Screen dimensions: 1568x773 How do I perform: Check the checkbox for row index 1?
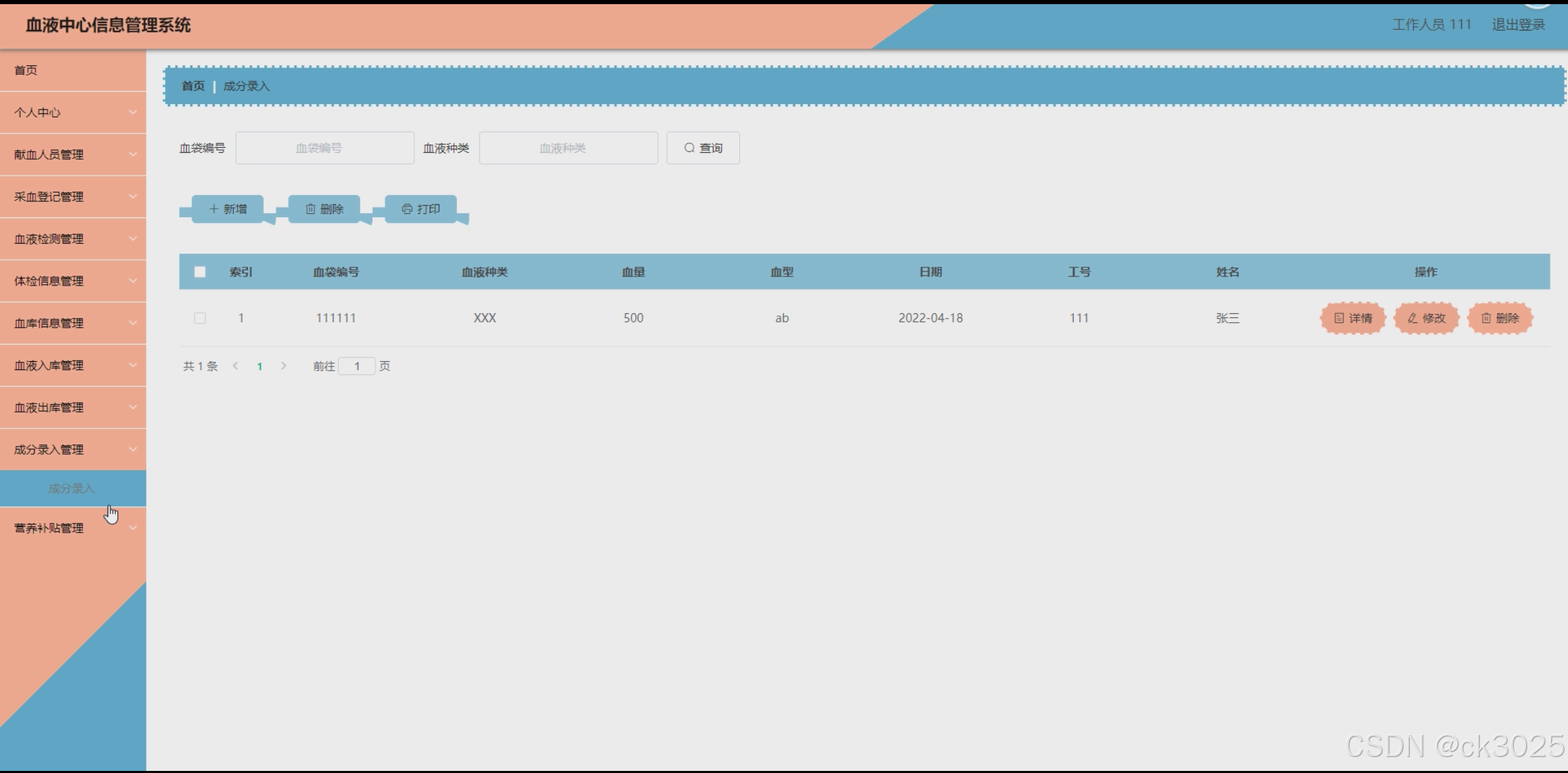[200, 318]
